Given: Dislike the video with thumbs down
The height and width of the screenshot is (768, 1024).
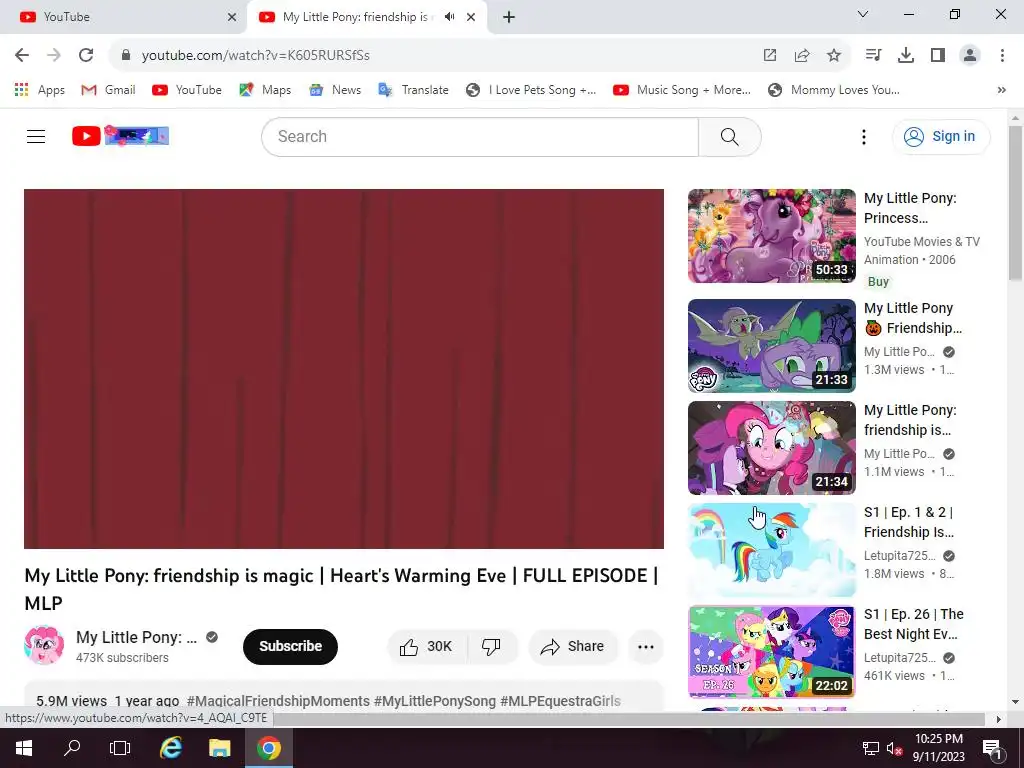Looking at the screenshot, I should (x=492, y=647).
